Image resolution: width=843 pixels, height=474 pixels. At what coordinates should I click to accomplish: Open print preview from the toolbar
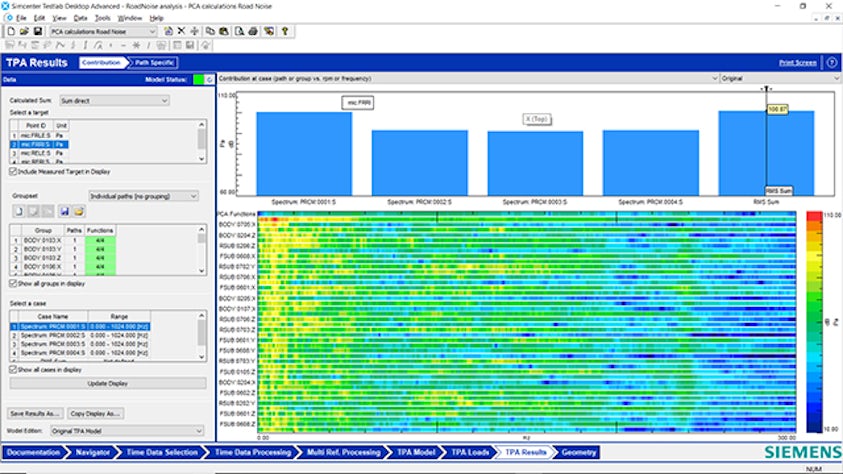[x=239, y=31]
